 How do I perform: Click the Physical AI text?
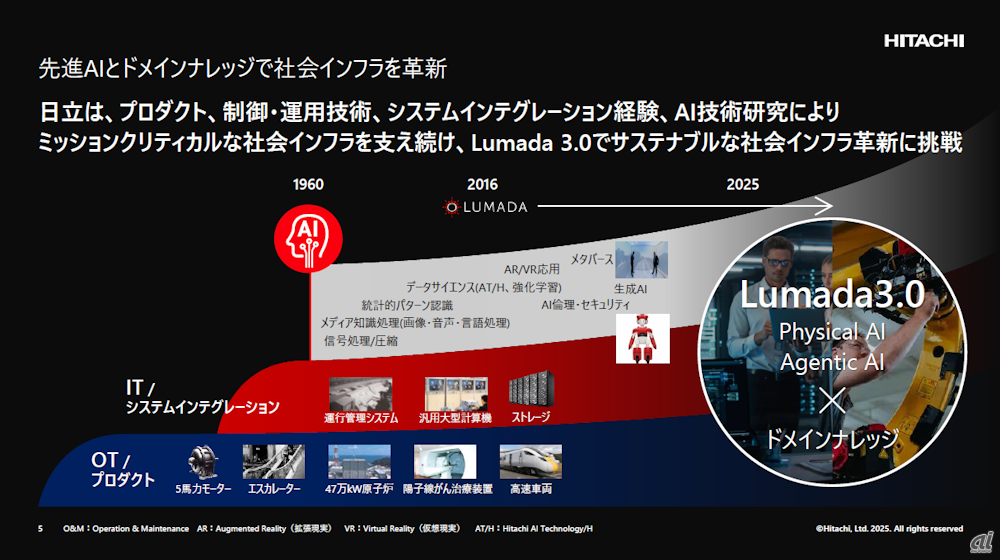[832, 332]
